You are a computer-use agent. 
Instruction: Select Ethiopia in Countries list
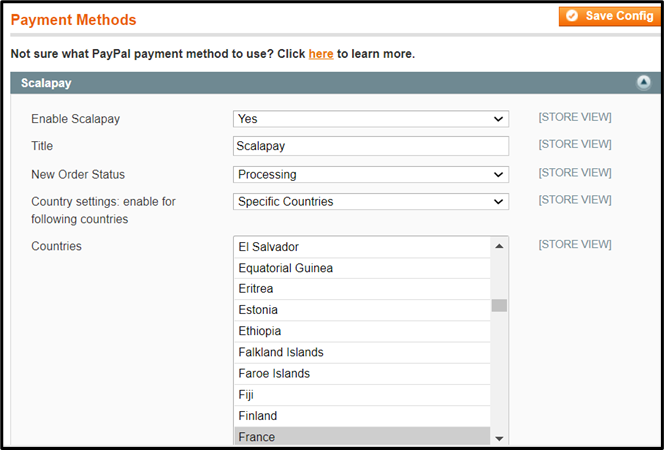click(x=362, y=331)
